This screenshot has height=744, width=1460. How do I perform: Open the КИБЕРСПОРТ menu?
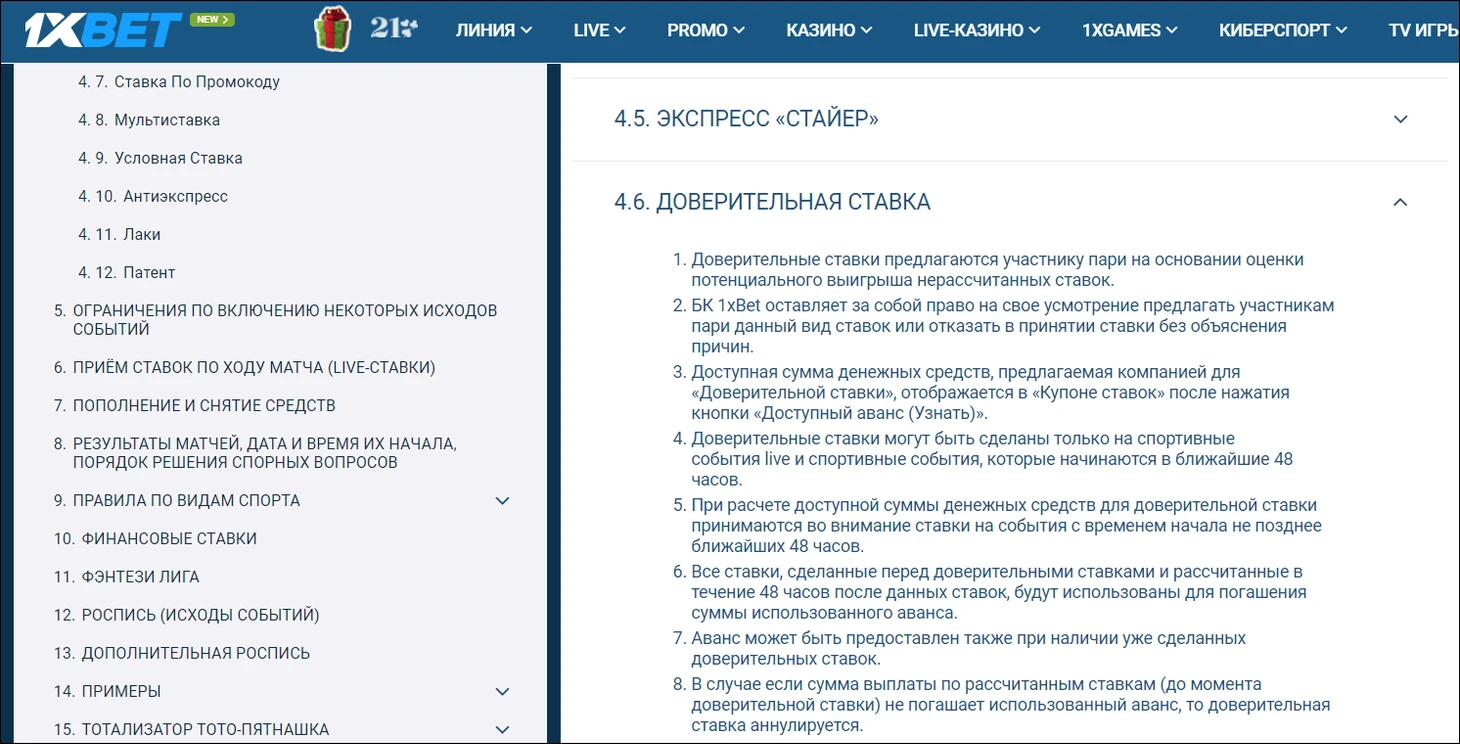point(1284,30)
